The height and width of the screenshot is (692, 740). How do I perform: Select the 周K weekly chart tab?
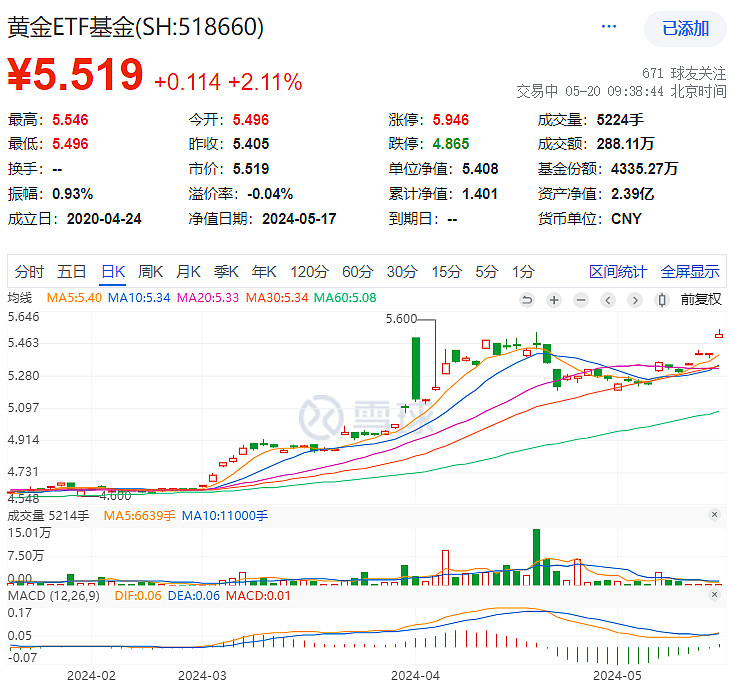click(151, 272)
